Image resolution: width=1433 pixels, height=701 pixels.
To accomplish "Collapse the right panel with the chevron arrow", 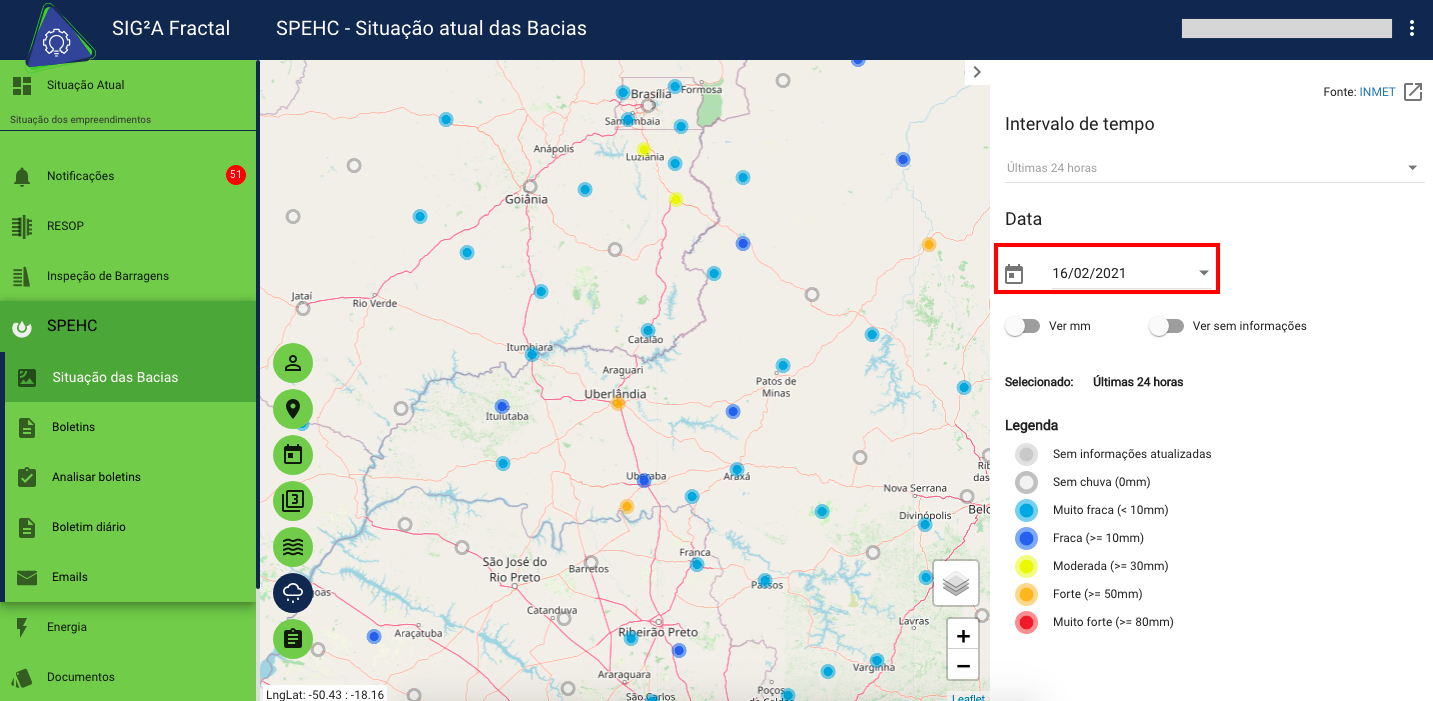I will point(976,71).
